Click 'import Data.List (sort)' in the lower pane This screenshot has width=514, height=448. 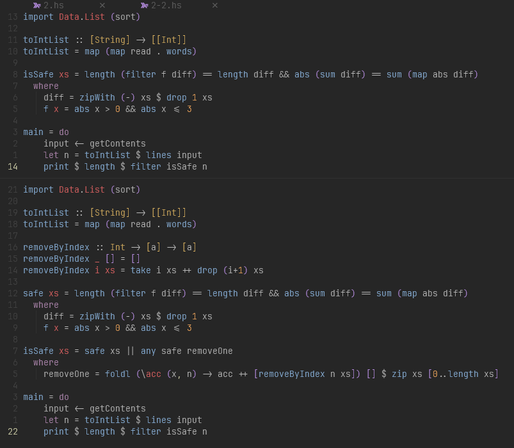coord(82,190)
